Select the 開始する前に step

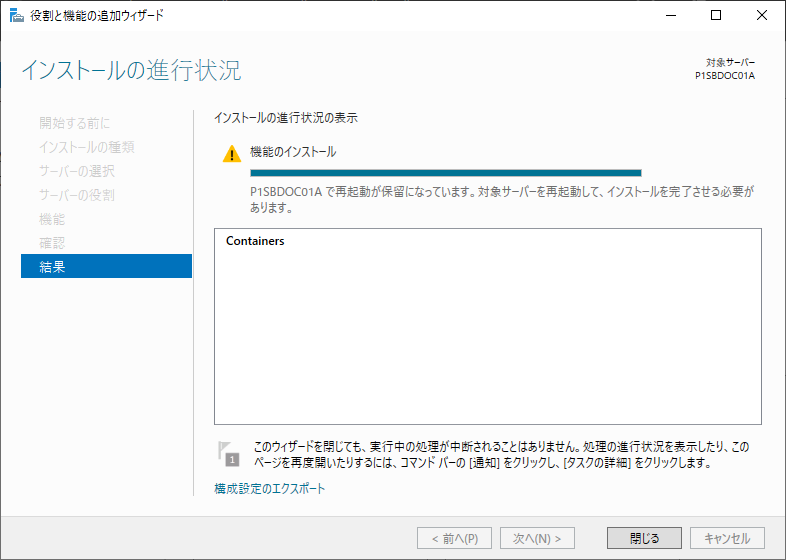point(74,123)
